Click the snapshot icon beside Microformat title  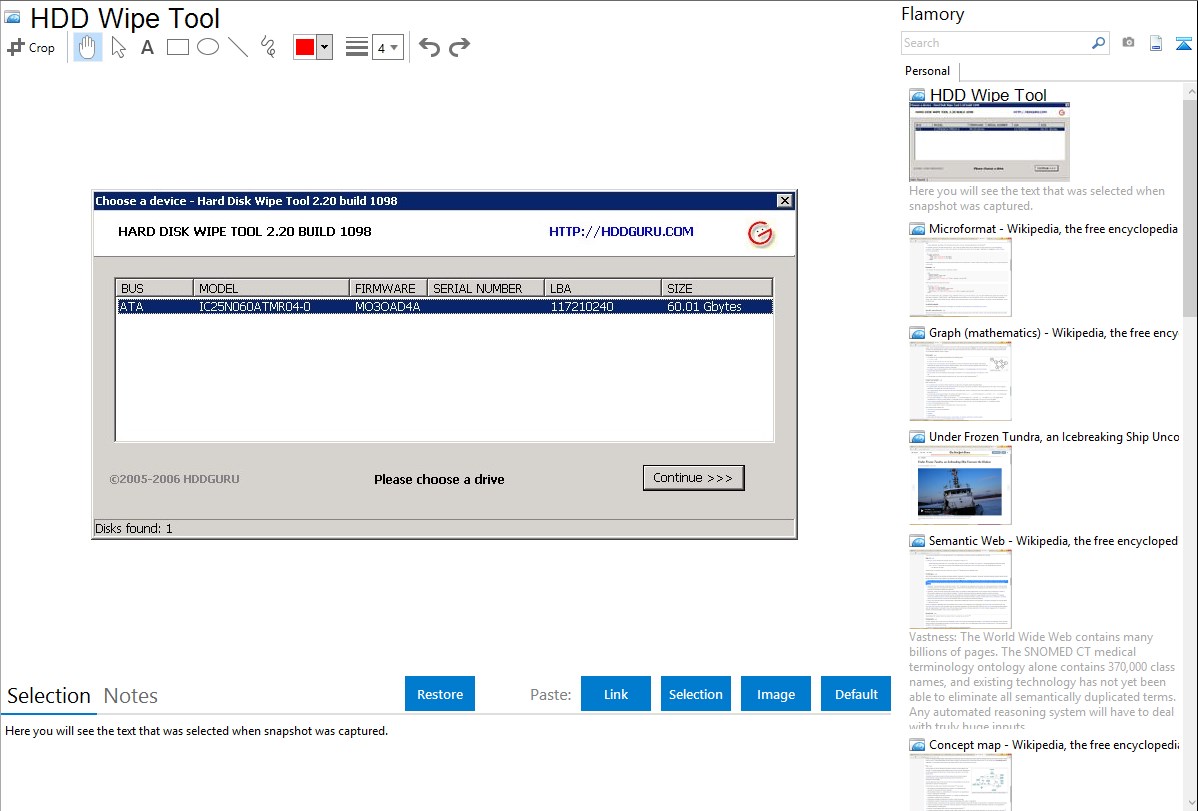917,229
